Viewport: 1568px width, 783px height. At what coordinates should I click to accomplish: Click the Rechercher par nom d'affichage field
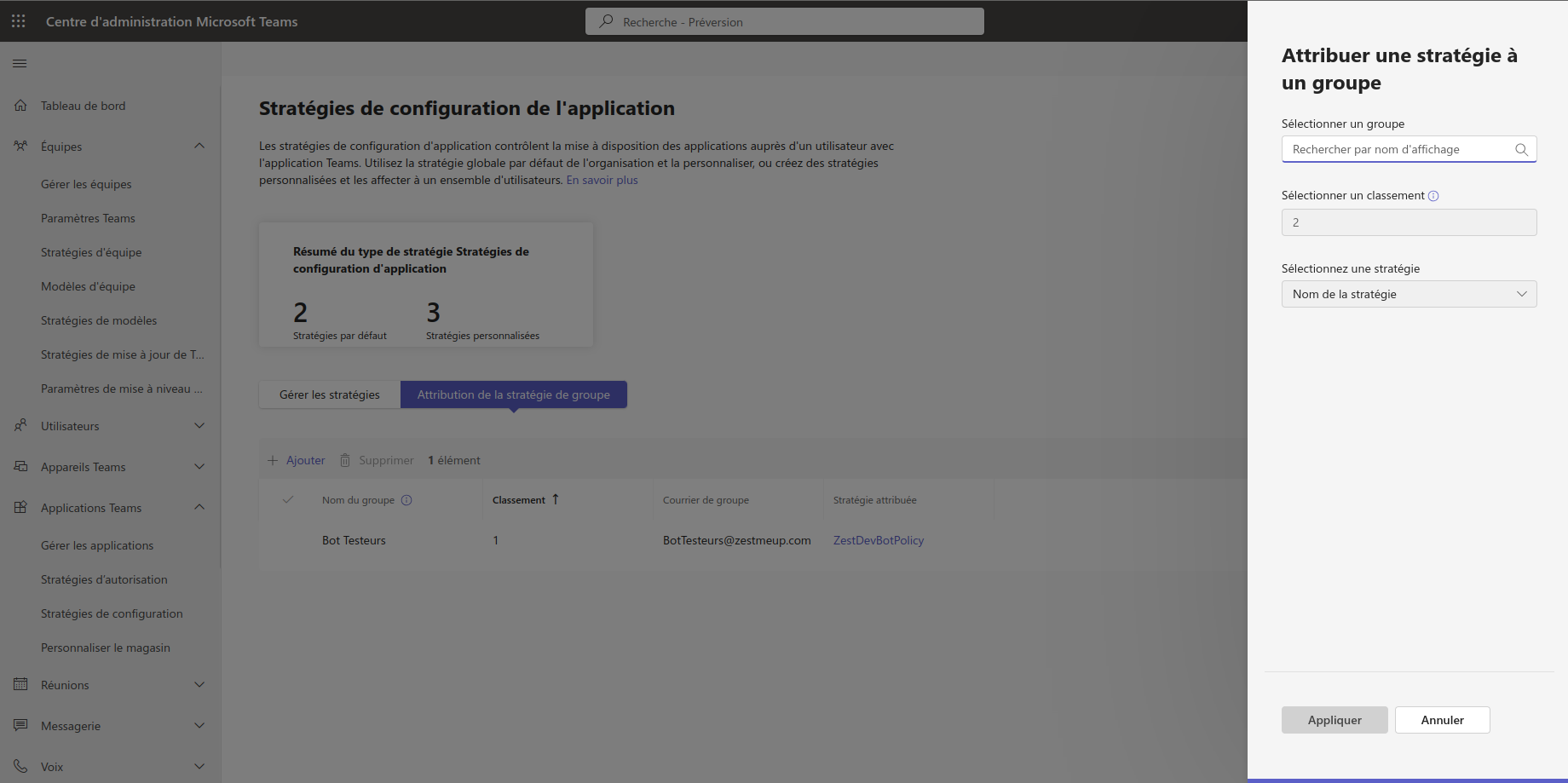click(1396, 149)
